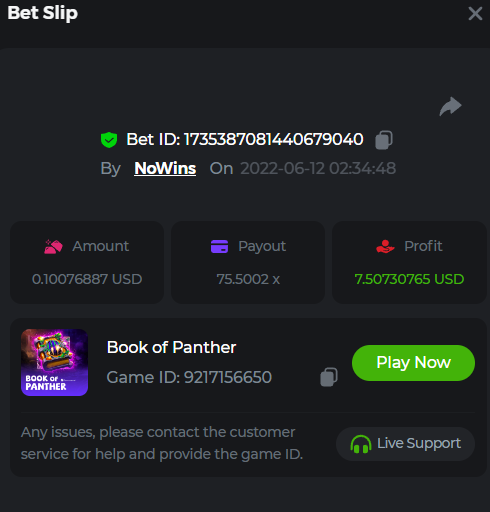Viewport: 490px width, 512px height.
Task: Click the Bet ID number text
Action: point(274,139)
